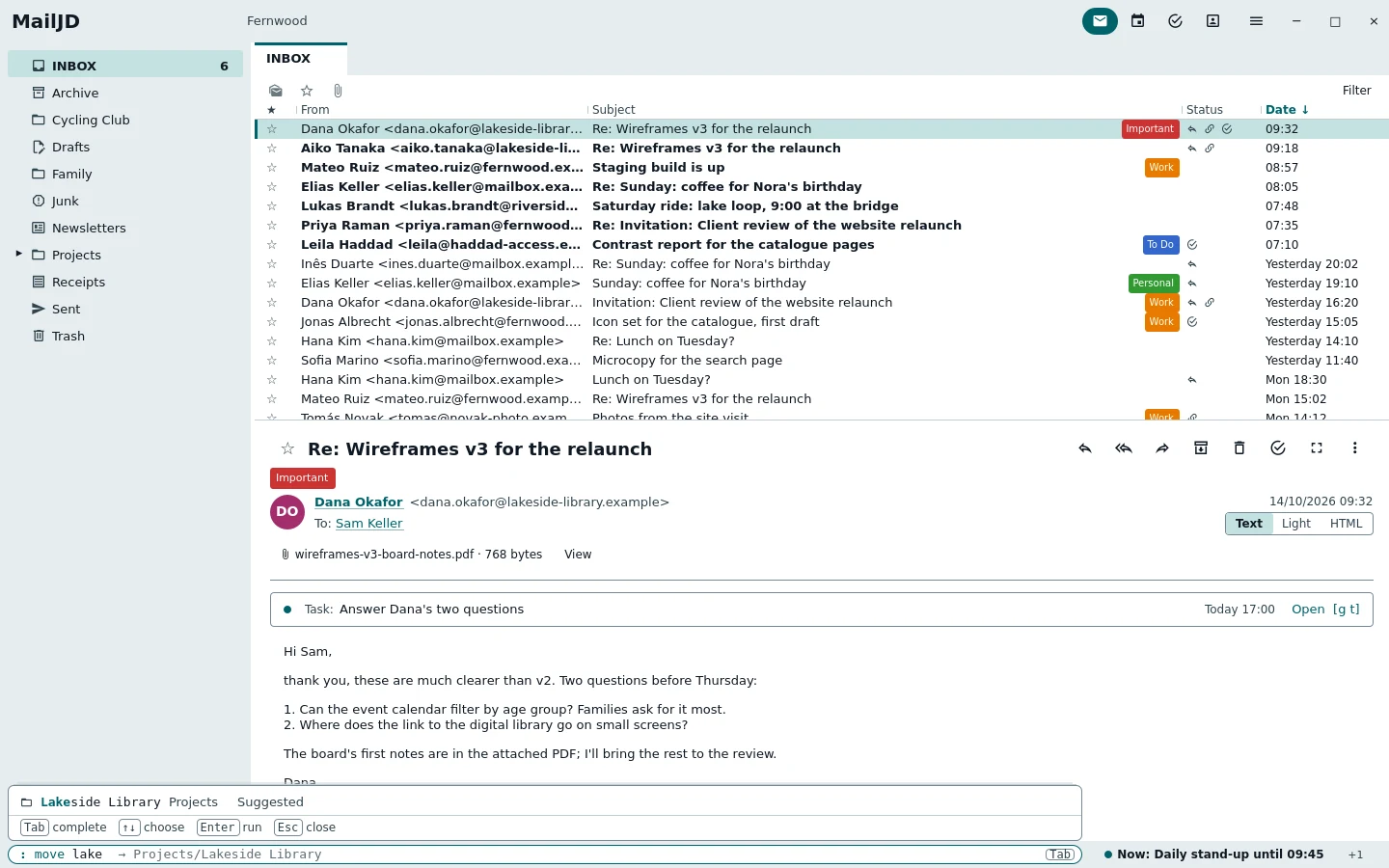This screenshot has height=868, width=1389.
Task: Sort messages by the From column
Action: [x=315, y=110]
